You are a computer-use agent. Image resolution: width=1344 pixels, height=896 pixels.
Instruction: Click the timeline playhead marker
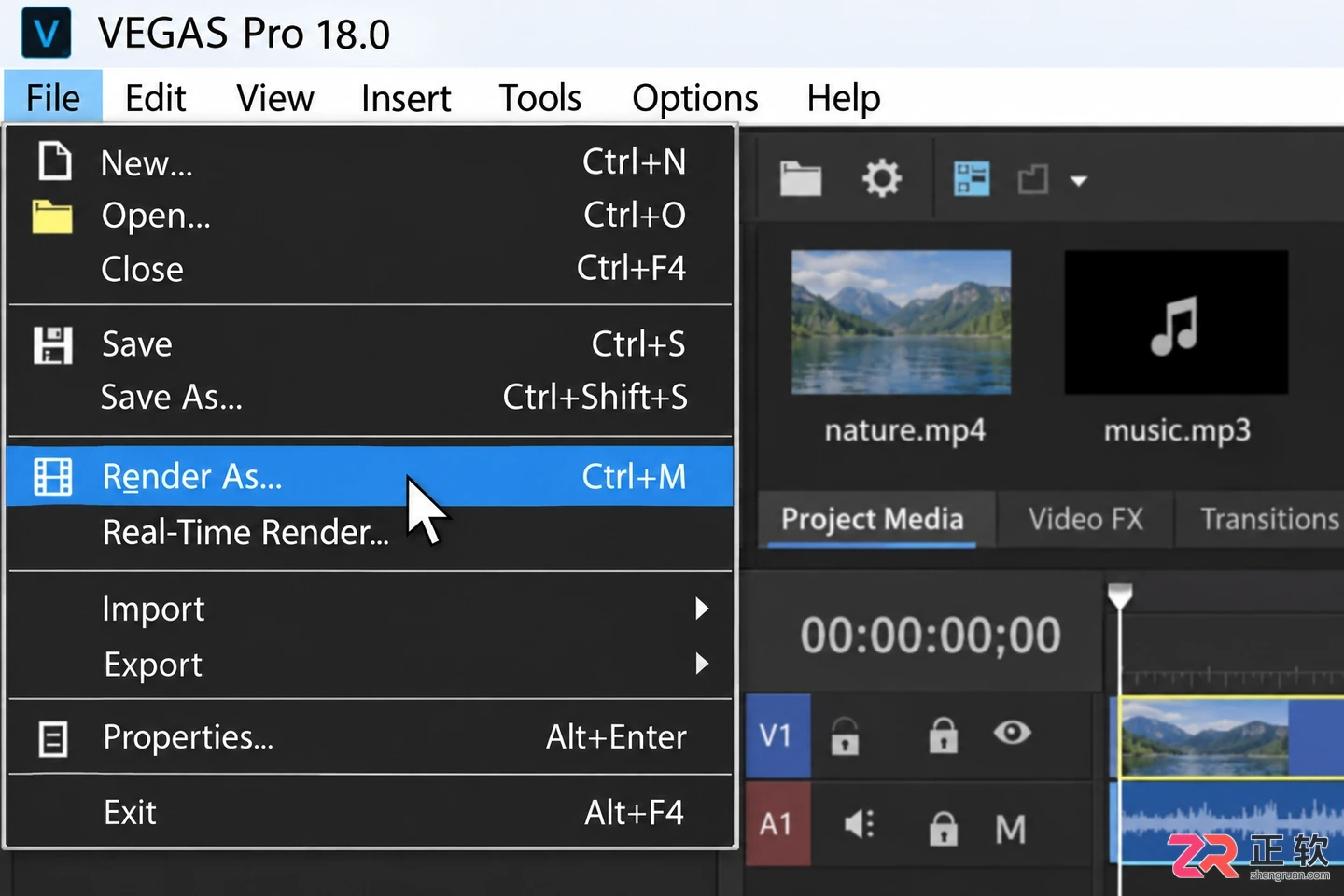coord(1120,595)
